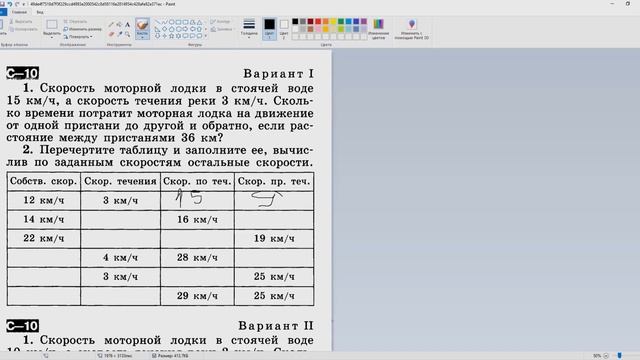Select the Magnifier tool
This screenshot has width=640, height=360.
point(127,34)
